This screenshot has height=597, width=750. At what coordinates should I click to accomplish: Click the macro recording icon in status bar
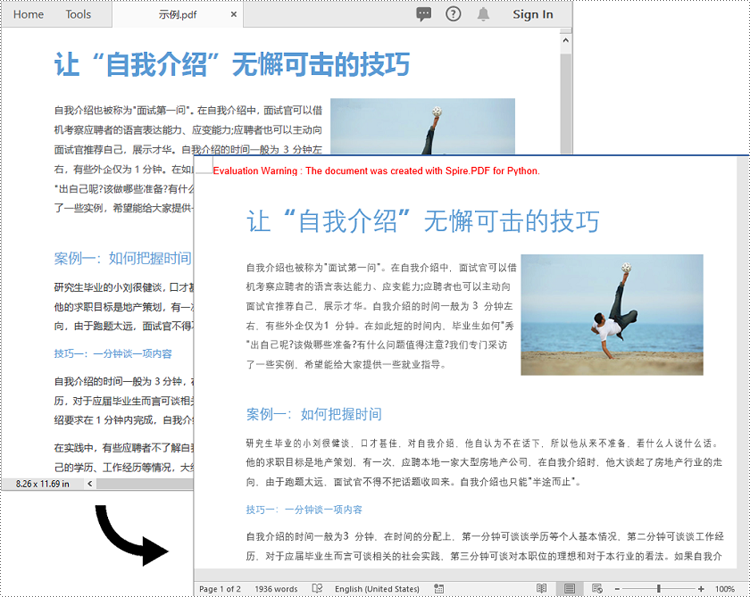[x=439, y=588]
